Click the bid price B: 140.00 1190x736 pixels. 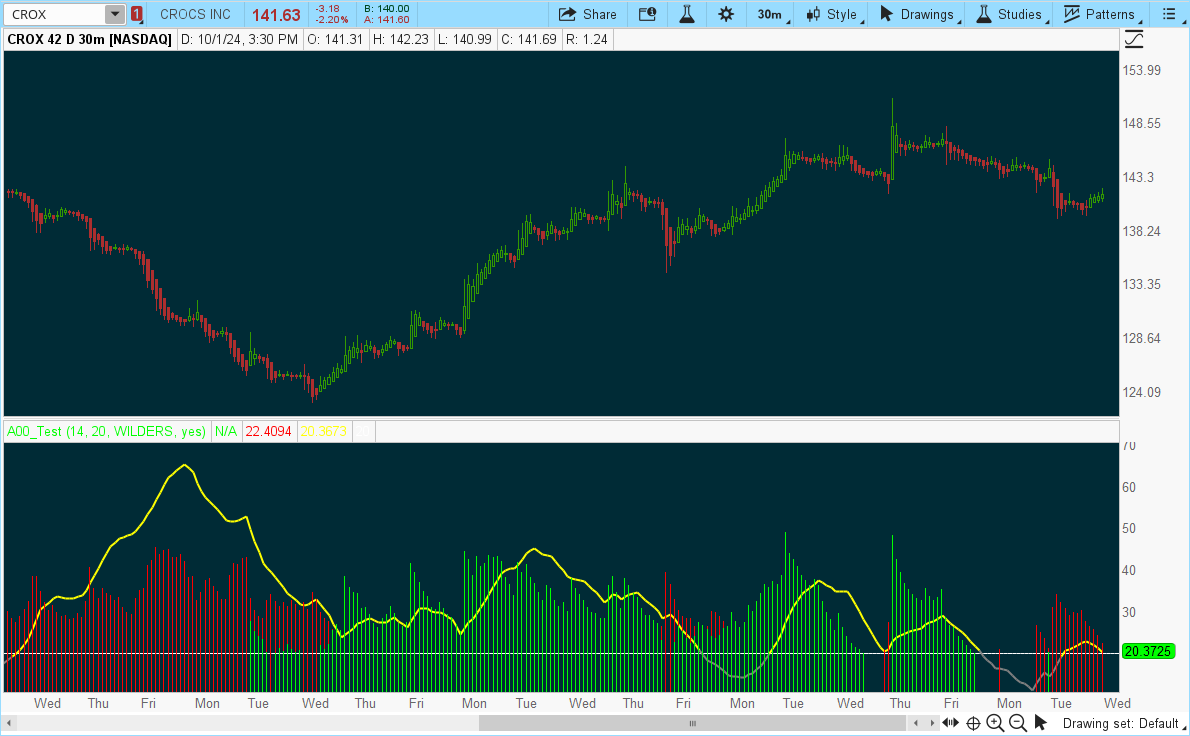387,9
